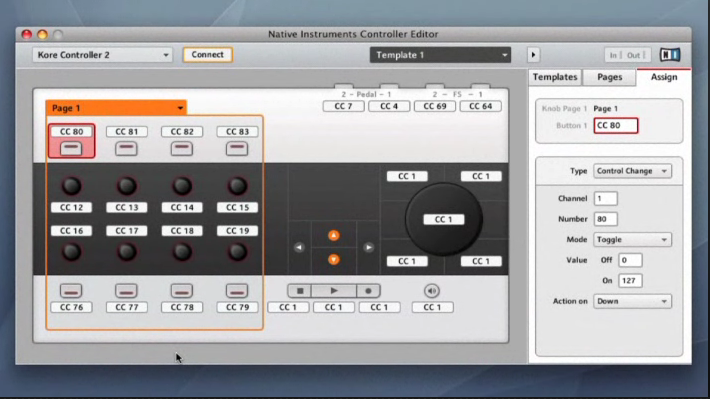Select the knob labeled CC 14
710x399 pixels.
pos(182,186)
